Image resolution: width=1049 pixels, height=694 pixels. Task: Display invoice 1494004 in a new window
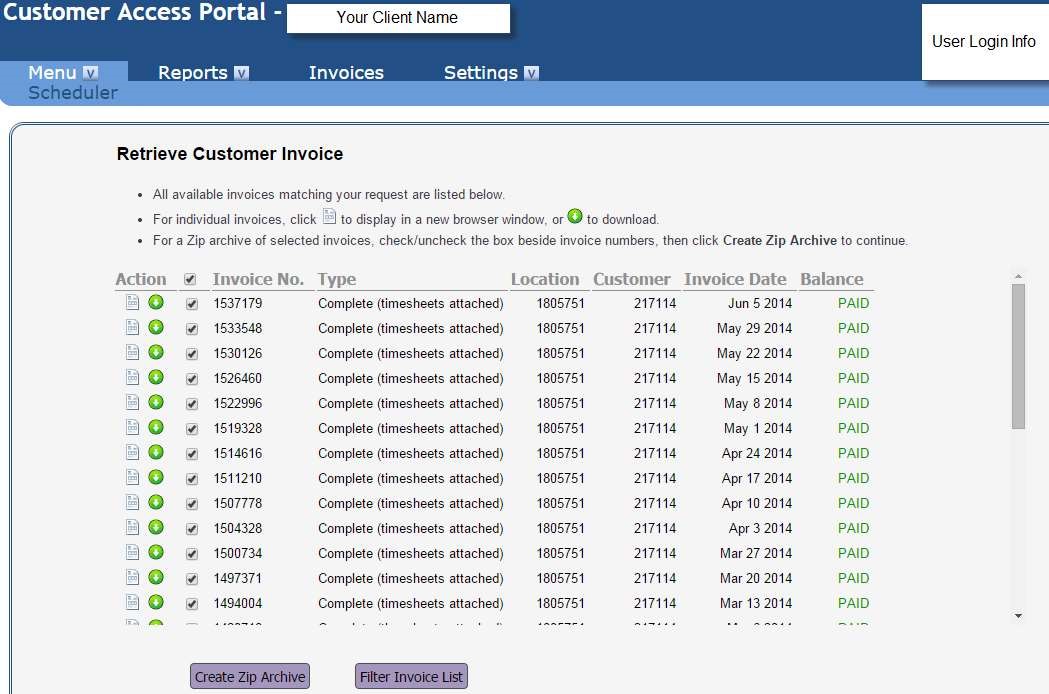(132, 602)
